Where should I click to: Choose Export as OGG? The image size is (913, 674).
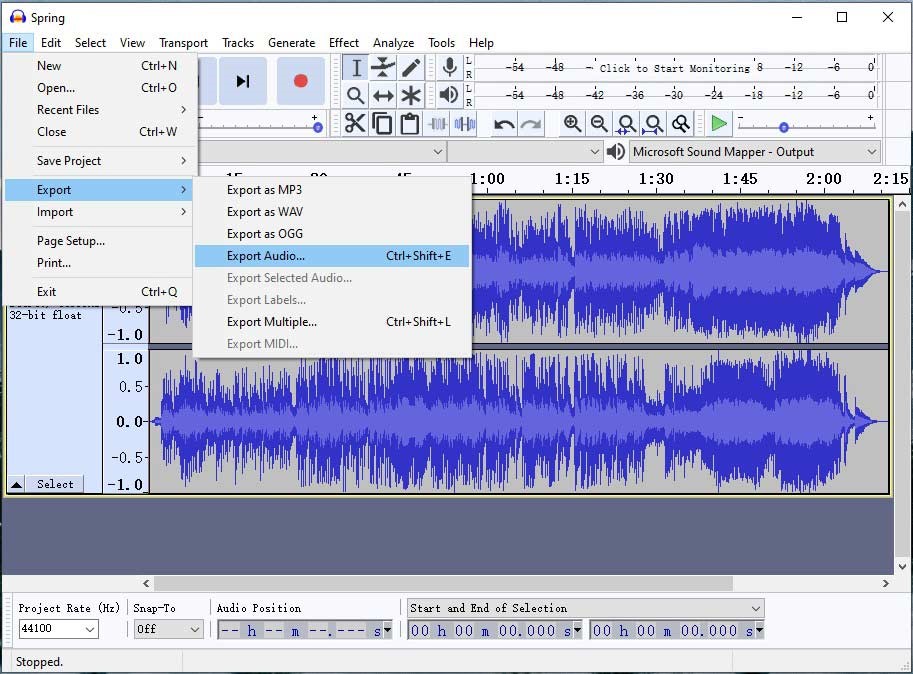coord(331,234)
